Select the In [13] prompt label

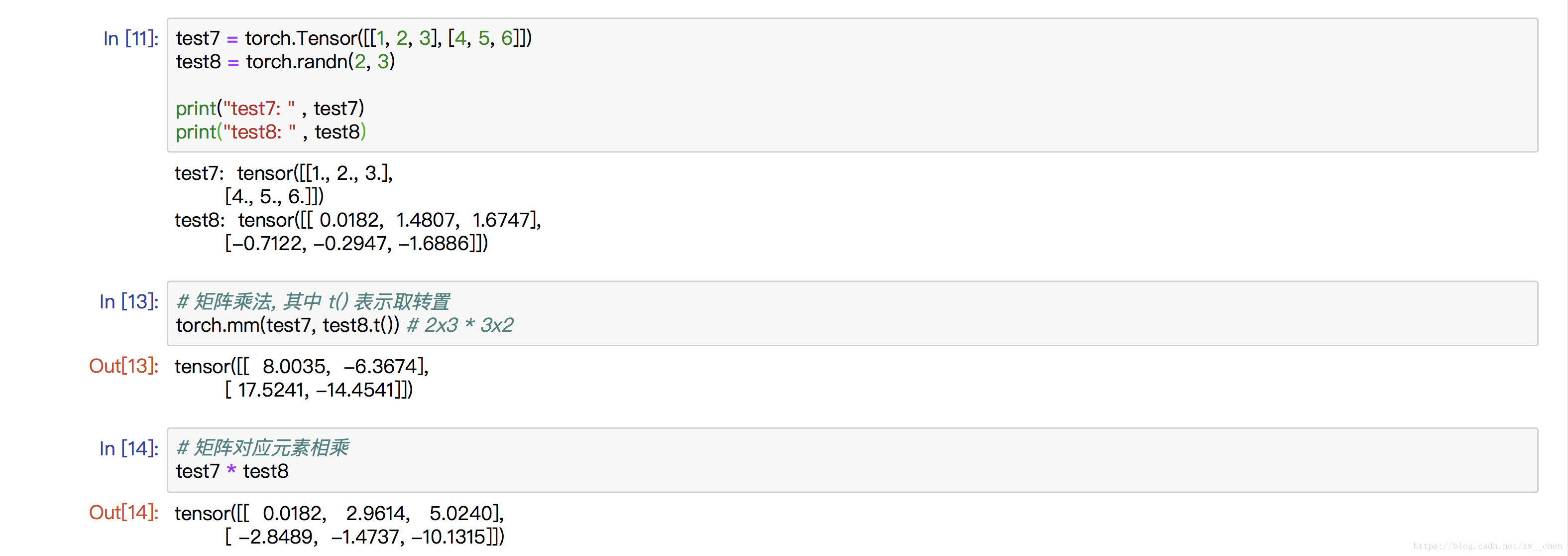tap(128, 301)
